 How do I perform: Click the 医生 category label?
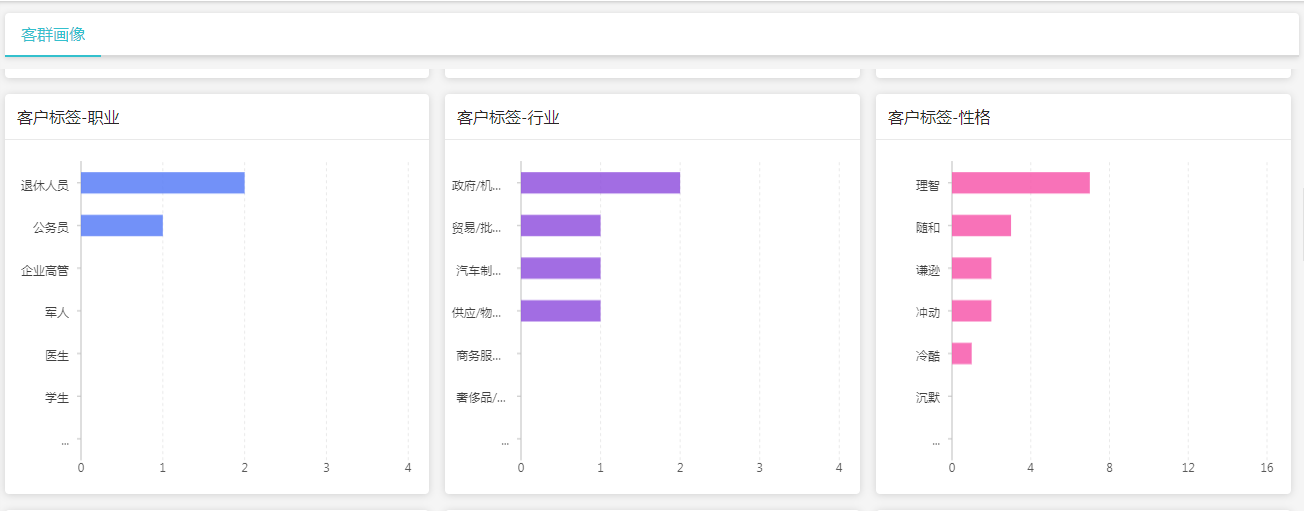(56, 355)
